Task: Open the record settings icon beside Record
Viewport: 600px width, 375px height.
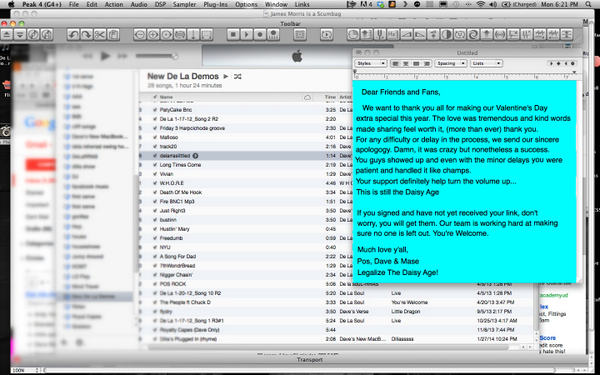Action: click(x=273, y=35)
